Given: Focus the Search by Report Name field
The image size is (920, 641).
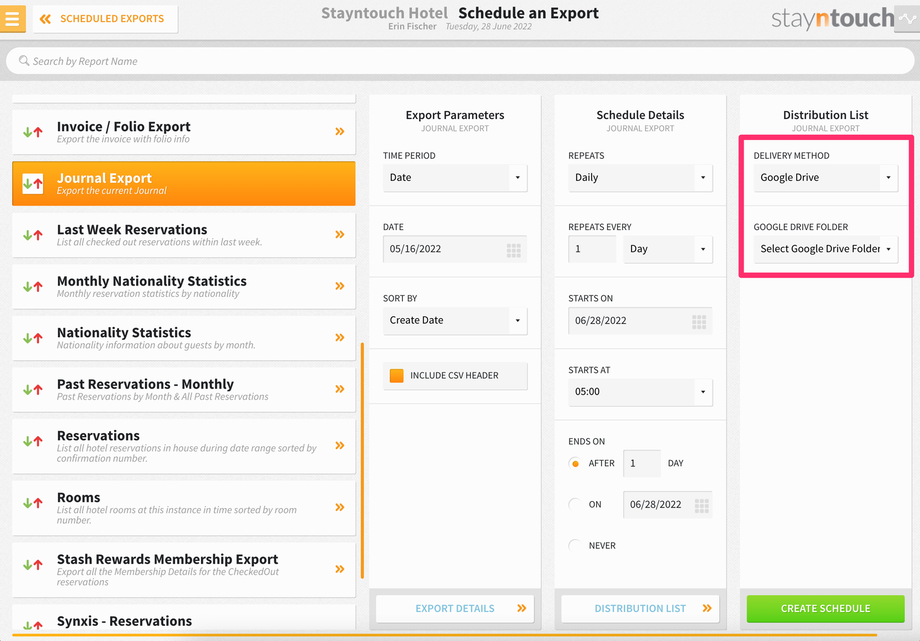Looking at the screenshot, I should coord(460,61).
